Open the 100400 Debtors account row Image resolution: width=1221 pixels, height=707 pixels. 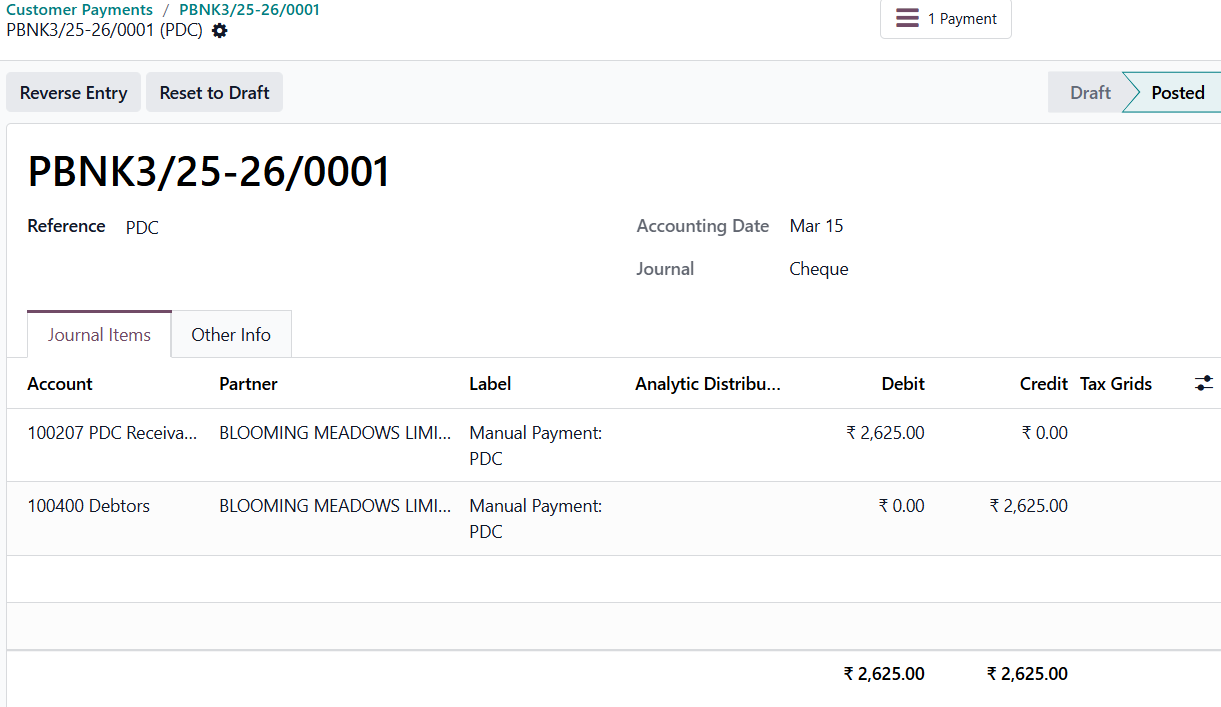point(89,506)
